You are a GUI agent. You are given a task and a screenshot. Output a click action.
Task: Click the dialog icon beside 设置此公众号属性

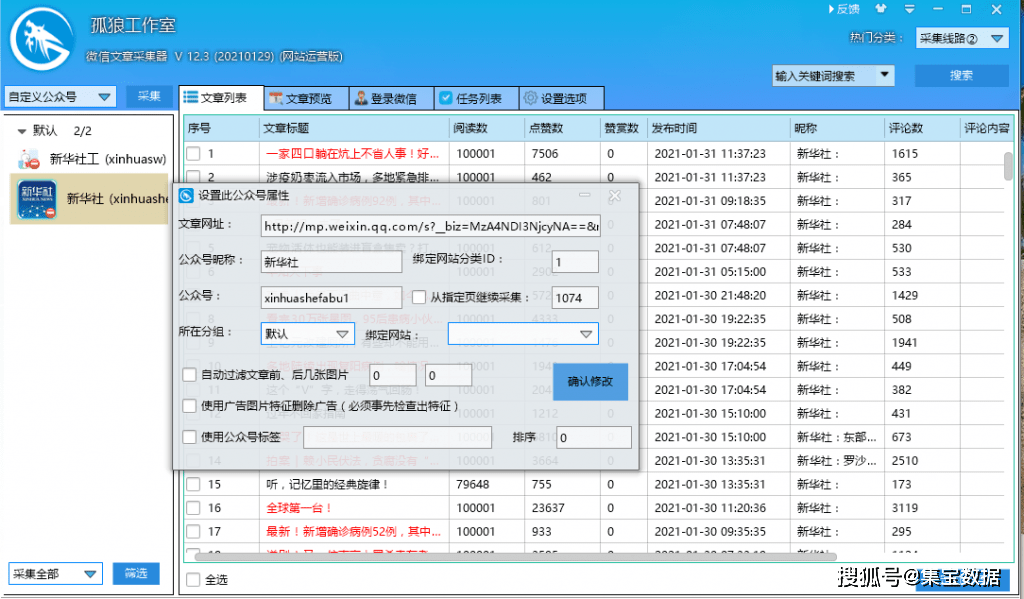pyautogui.click(x=187, y=195)
